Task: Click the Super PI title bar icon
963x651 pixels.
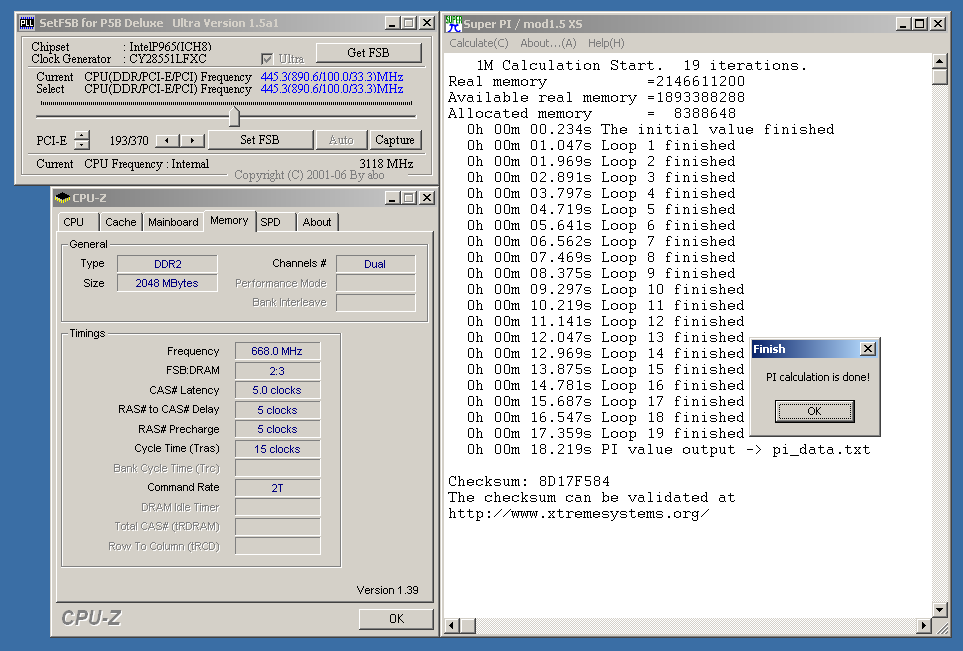Action: tap(453, 24)
